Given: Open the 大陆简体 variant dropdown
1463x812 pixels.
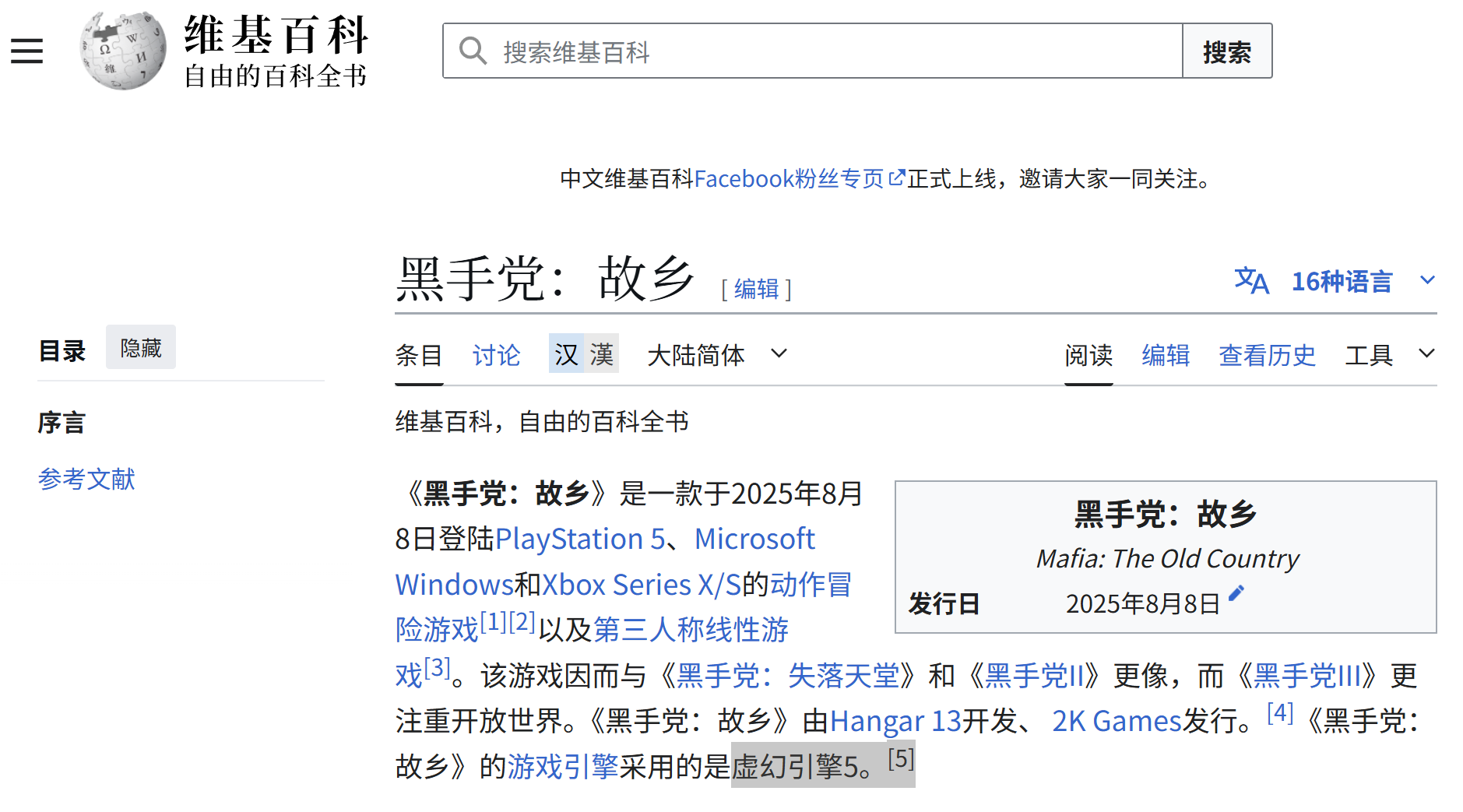Looking at the screenshot, I should coord(716,355).
